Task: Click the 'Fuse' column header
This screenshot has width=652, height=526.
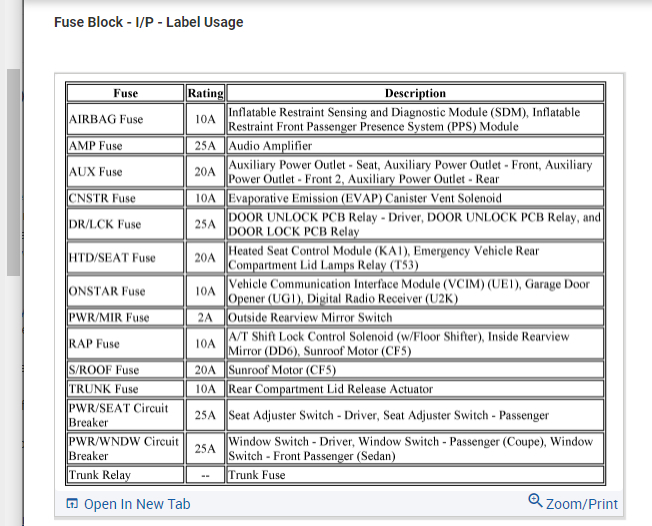Action: coord(125,93)
